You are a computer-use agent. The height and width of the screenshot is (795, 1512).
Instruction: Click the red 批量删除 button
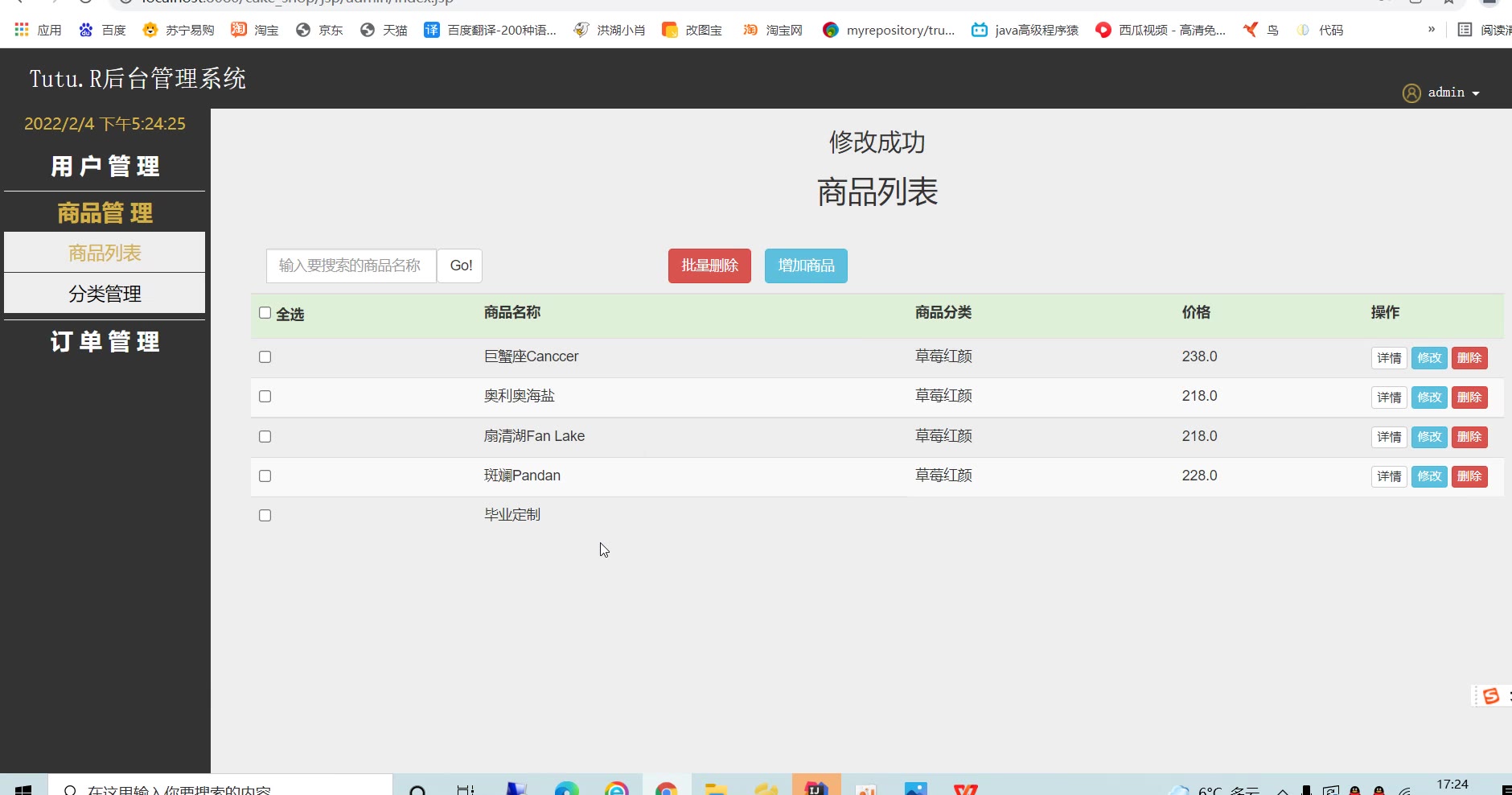(709, 266)
